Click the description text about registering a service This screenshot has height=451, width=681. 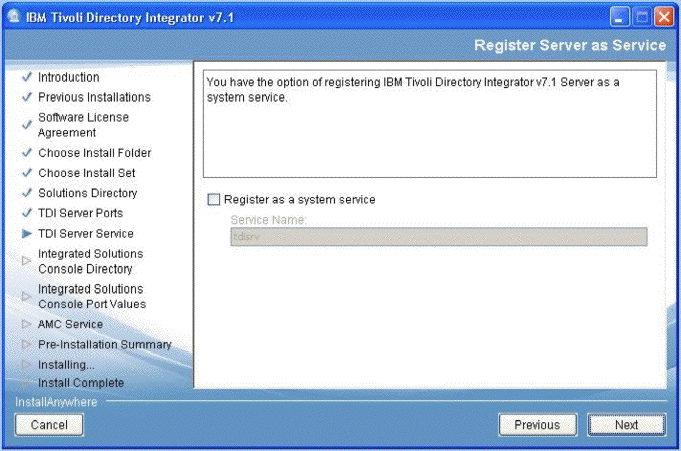pos(413,90)
